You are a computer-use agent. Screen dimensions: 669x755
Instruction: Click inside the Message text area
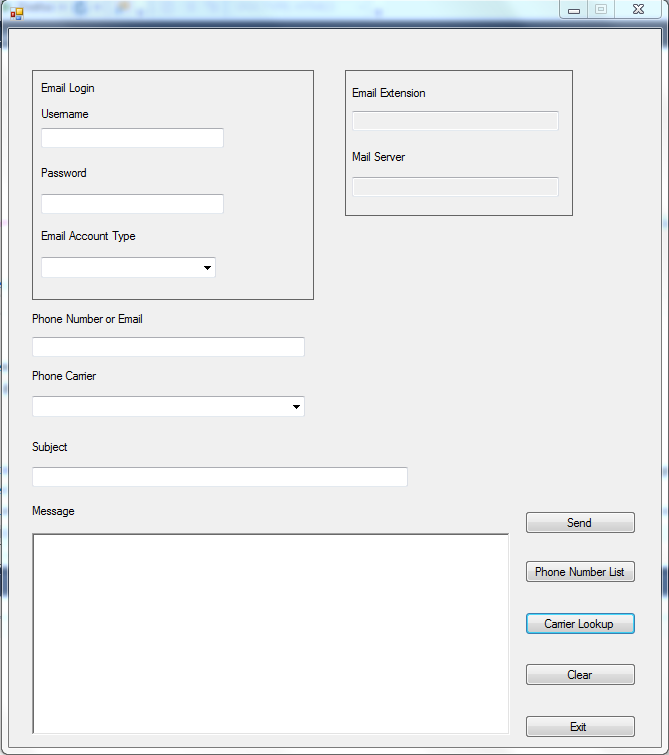[271, 634]
